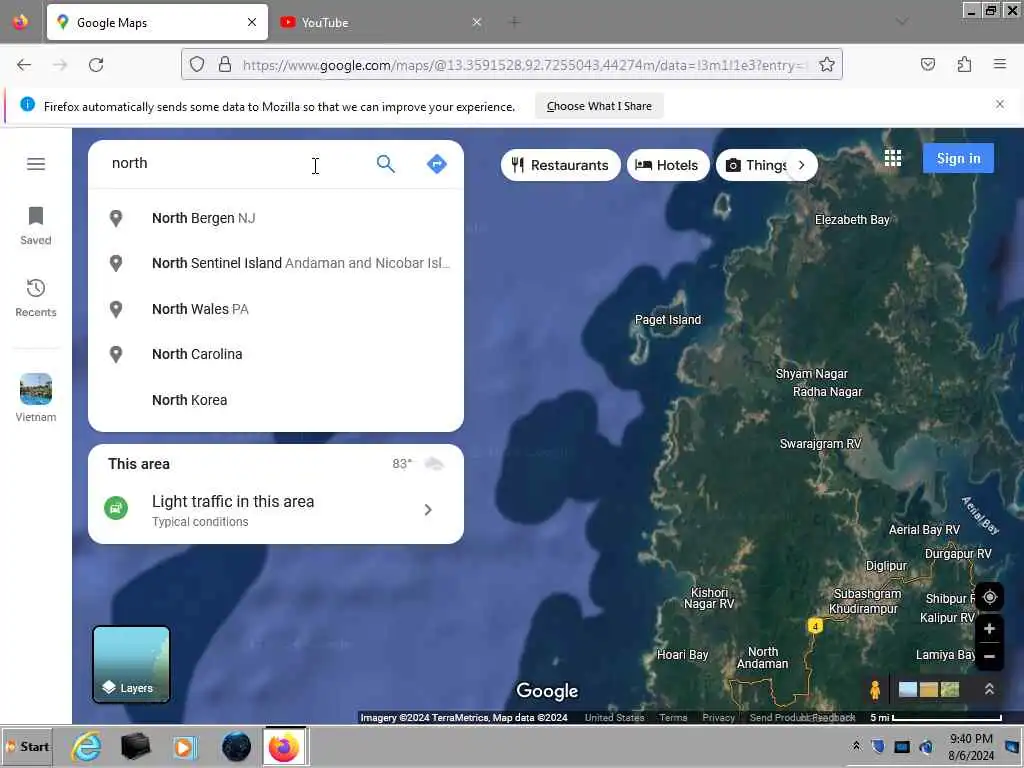Viewport: 1024px width, 768px height.
Task: Open the Saved places panel
Action: 36,226
